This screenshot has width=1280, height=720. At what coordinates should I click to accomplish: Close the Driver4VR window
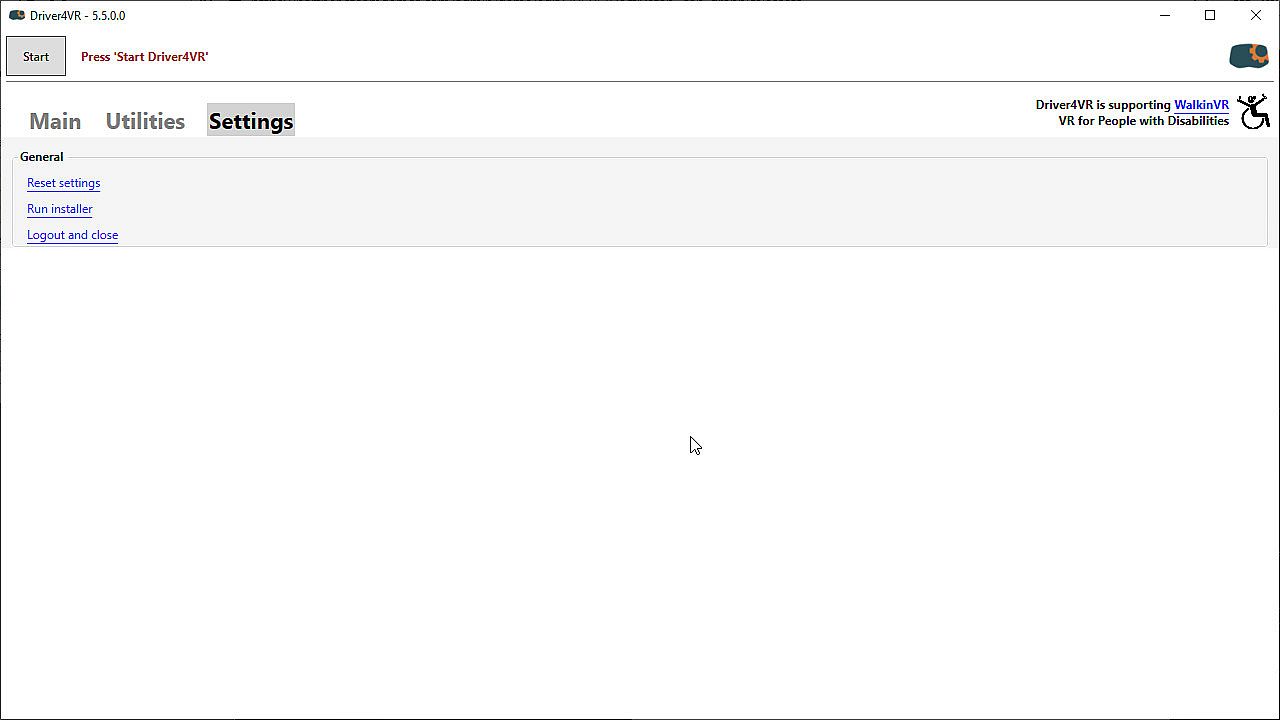click(x=1256, y=15)
